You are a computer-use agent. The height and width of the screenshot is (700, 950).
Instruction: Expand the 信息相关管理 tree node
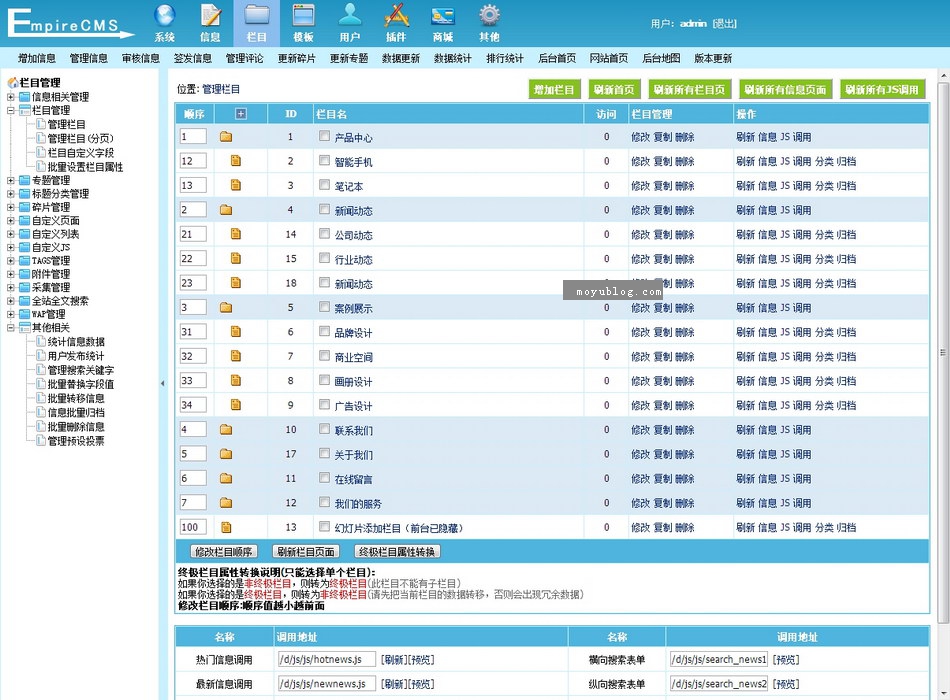10,96
